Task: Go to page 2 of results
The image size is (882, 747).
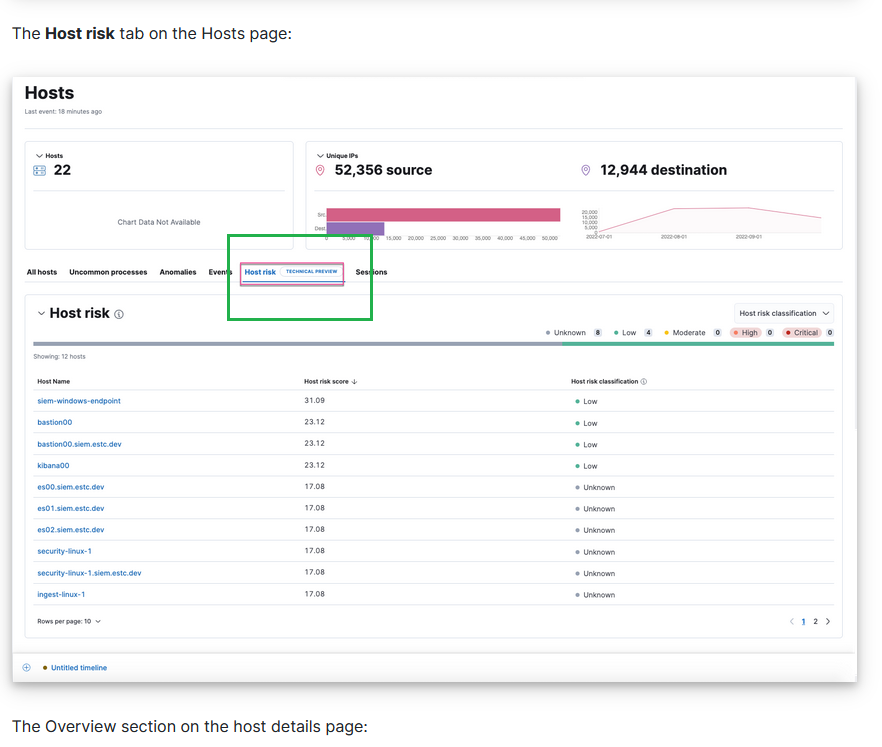Action: point(815,622)
